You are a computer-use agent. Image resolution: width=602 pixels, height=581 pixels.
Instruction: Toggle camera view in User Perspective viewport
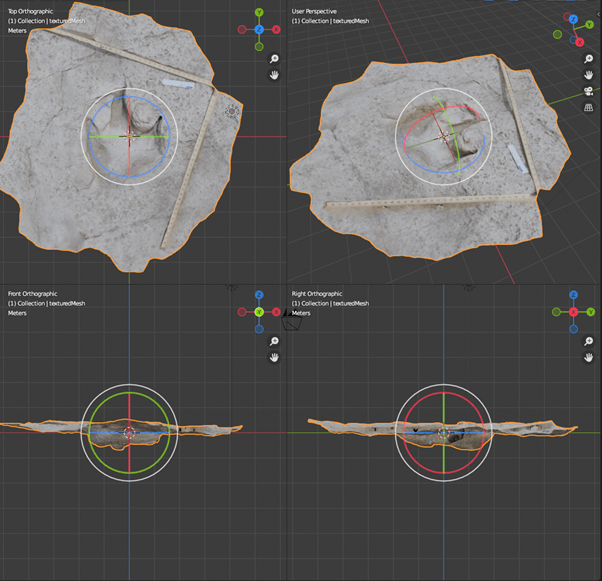590,92
